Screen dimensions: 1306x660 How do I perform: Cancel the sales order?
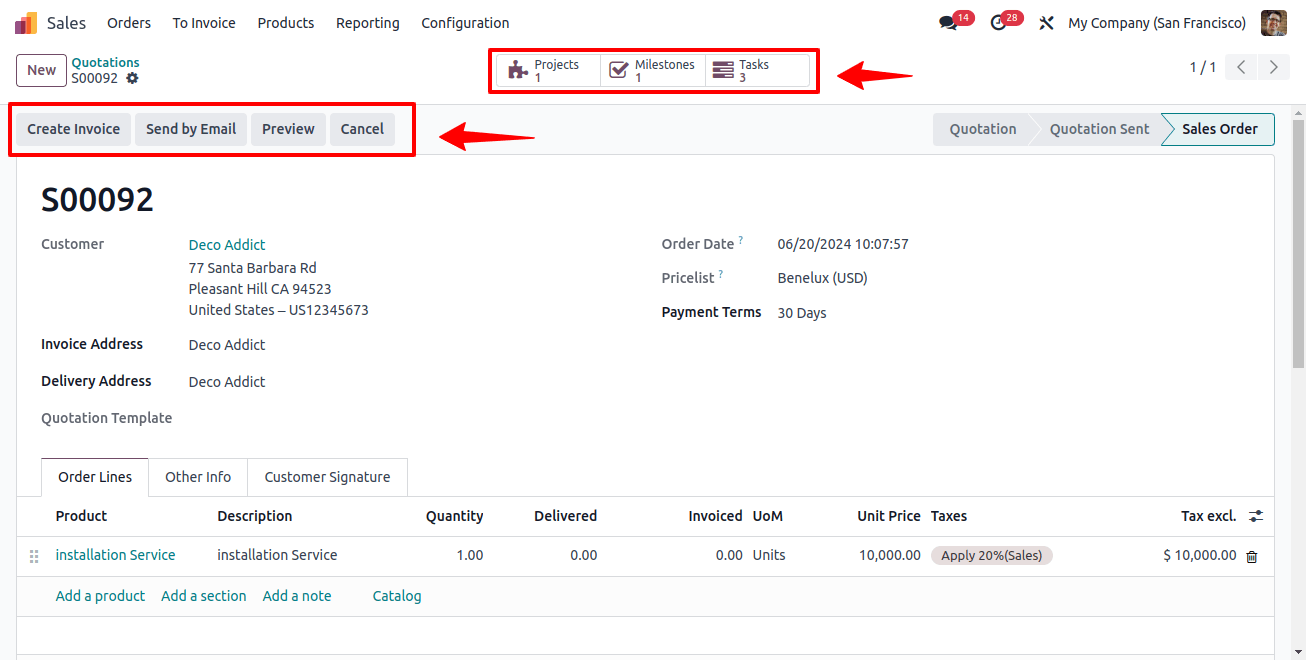[362, 129]
